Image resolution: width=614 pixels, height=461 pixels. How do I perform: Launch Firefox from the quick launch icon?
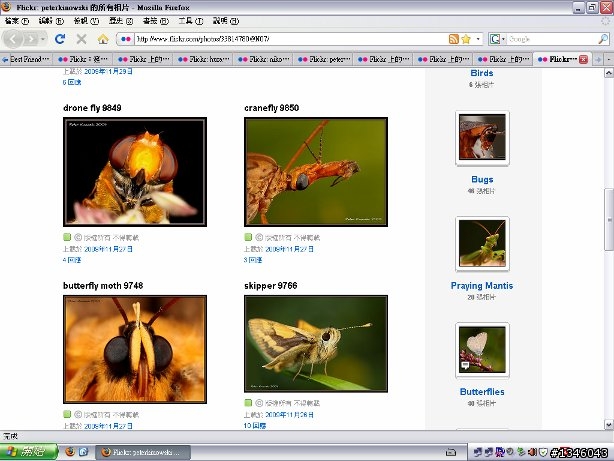70,452
